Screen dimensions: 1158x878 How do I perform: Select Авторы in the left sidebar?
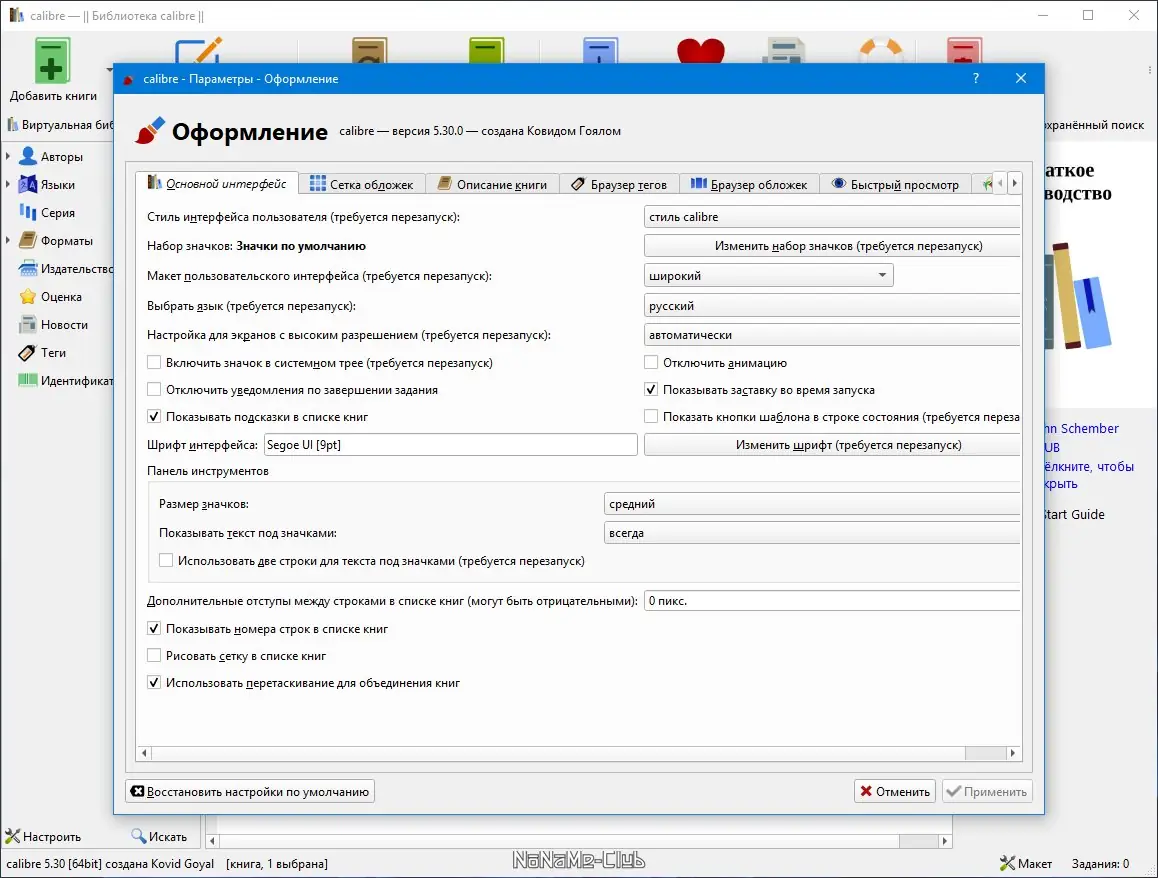click(27, 156)
